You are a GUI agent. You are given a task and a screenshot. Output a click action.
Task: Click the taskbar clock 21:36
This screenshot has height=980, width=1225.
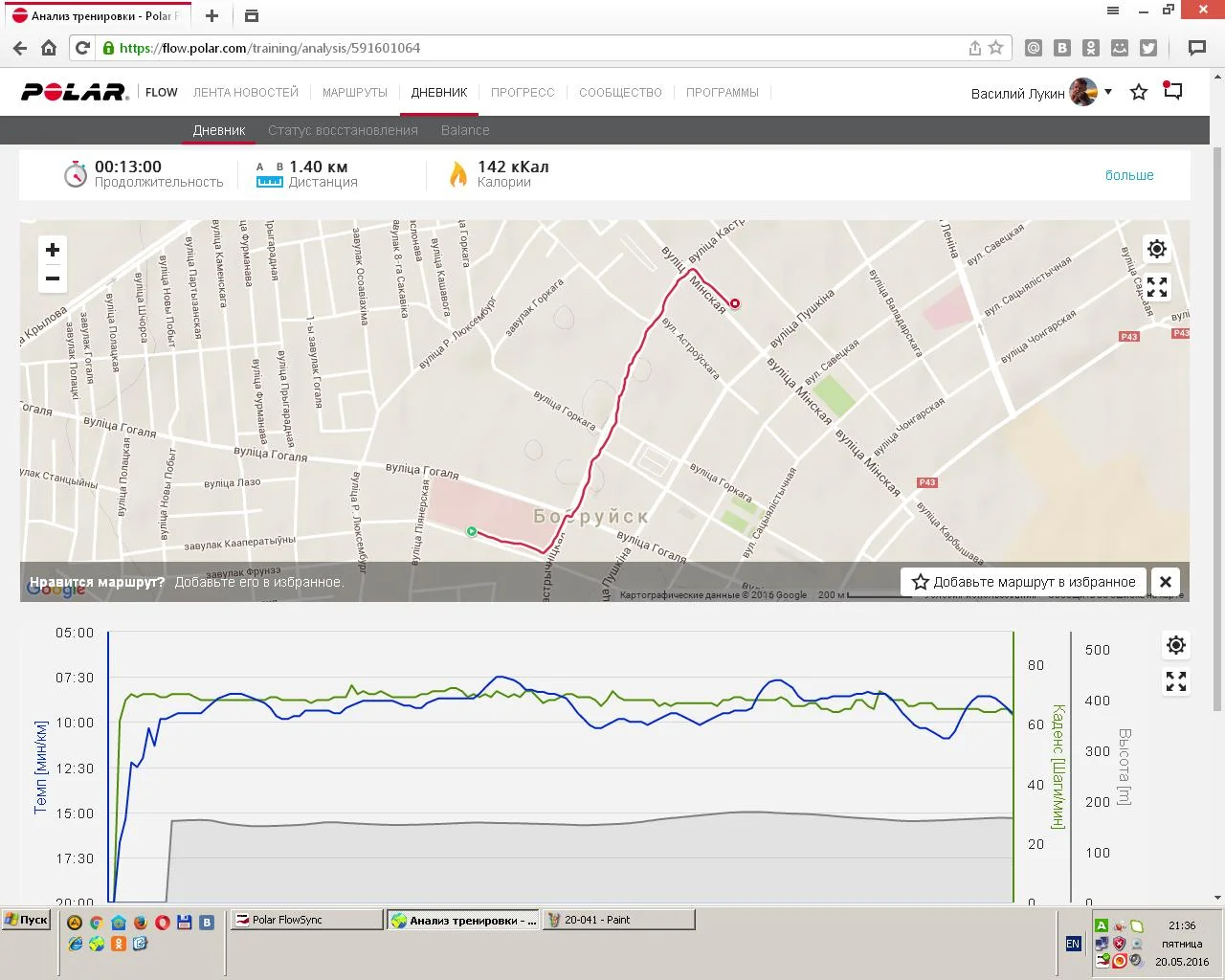[1182, 925]
